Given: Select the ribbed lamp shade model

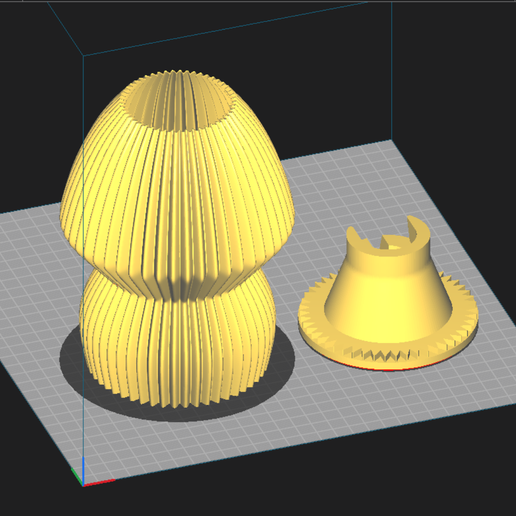Looking at the screenshot, I should pos(177,240).
